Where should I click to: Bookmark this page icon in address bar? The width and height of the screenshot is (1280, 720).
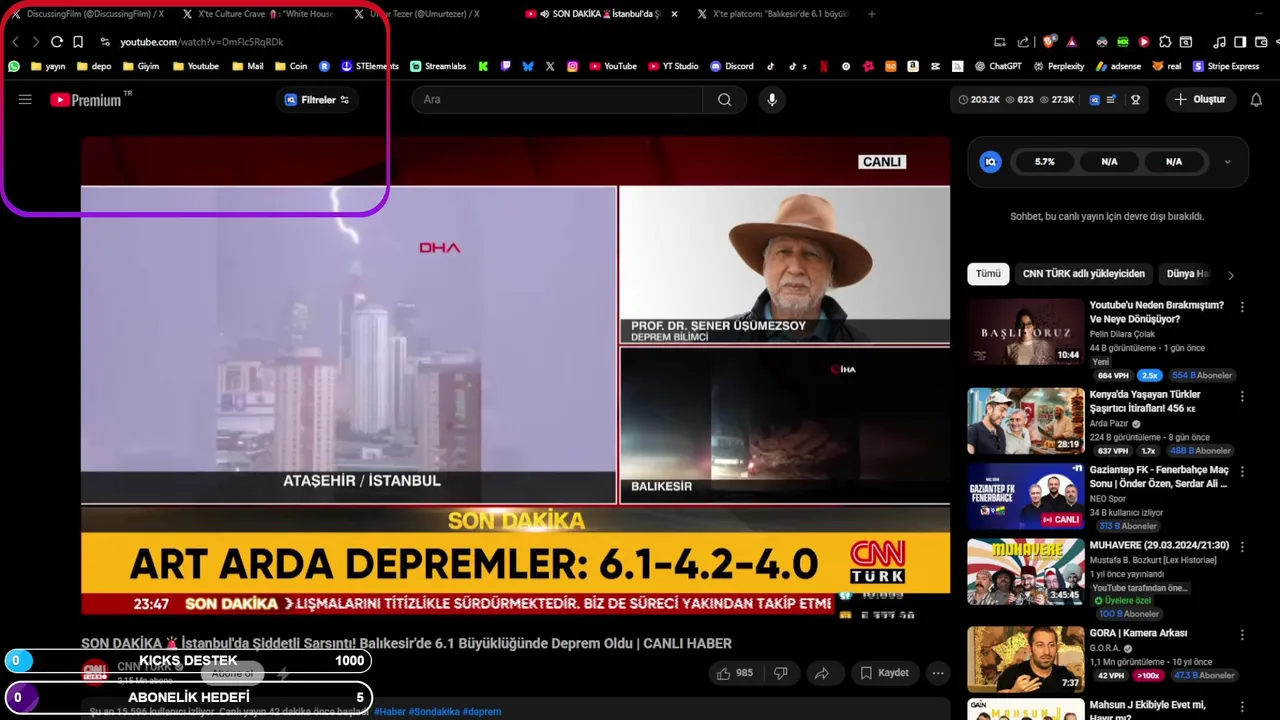78,42
